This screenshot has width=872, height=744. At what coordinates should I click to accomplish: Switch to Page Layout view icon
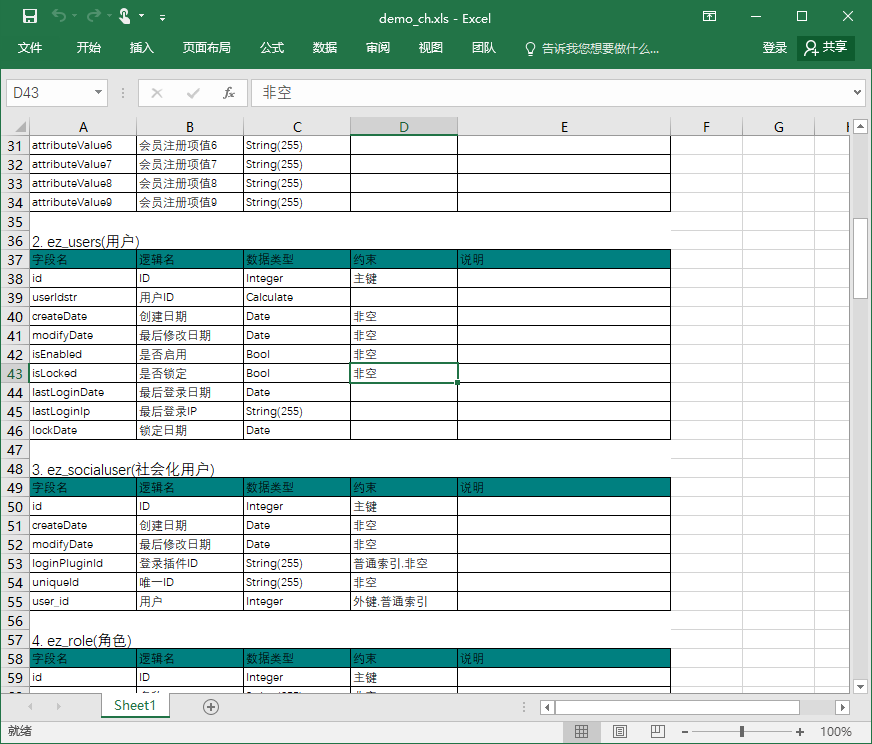[x=620, y=732]
